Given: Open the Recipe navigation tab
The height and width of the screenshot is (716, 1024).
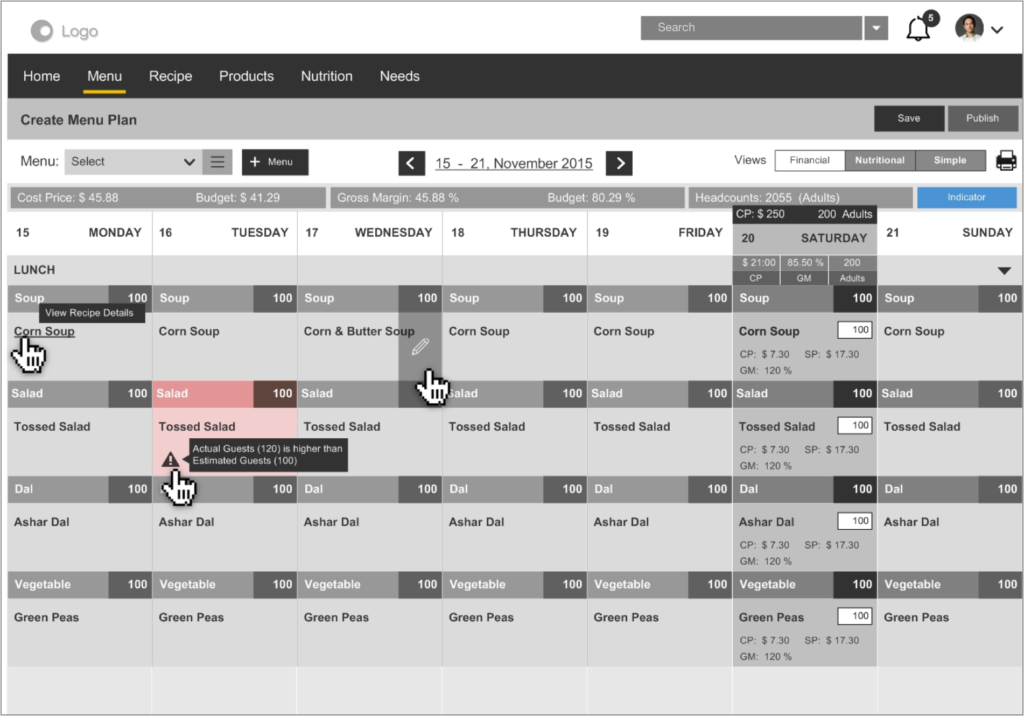Looking at the screenshot, I should click(x=170, y=76).
